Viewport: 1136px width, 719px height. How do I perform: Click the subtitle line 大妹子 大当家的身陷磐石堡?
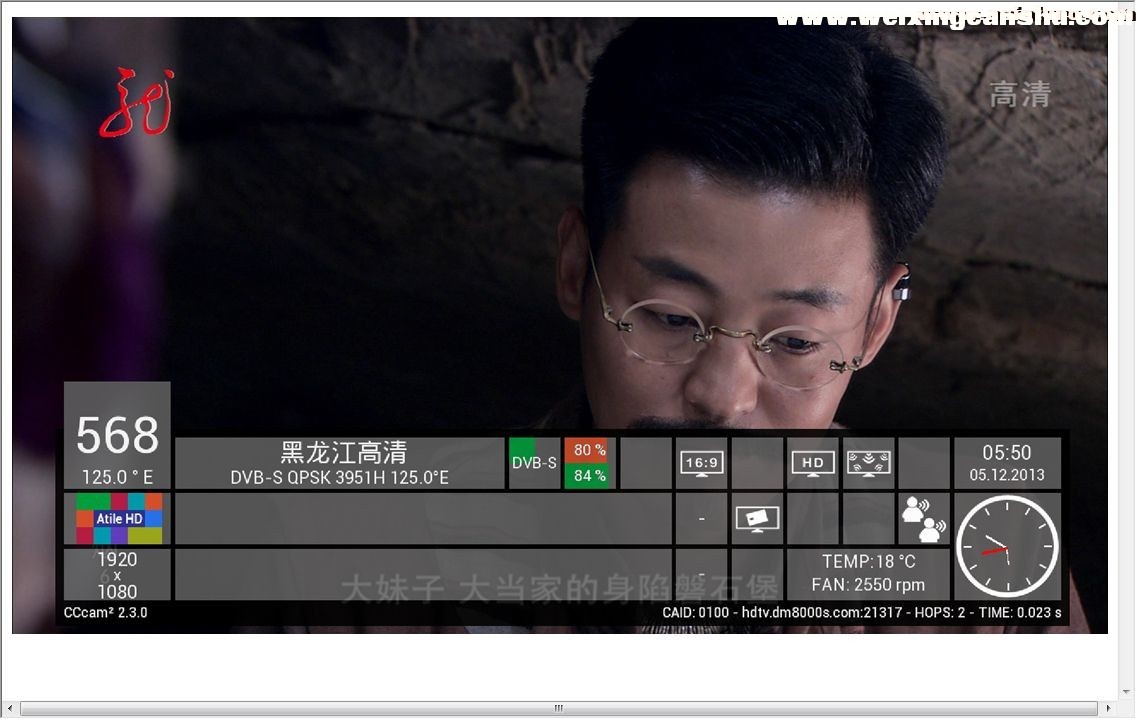click(x=560, y=588)
